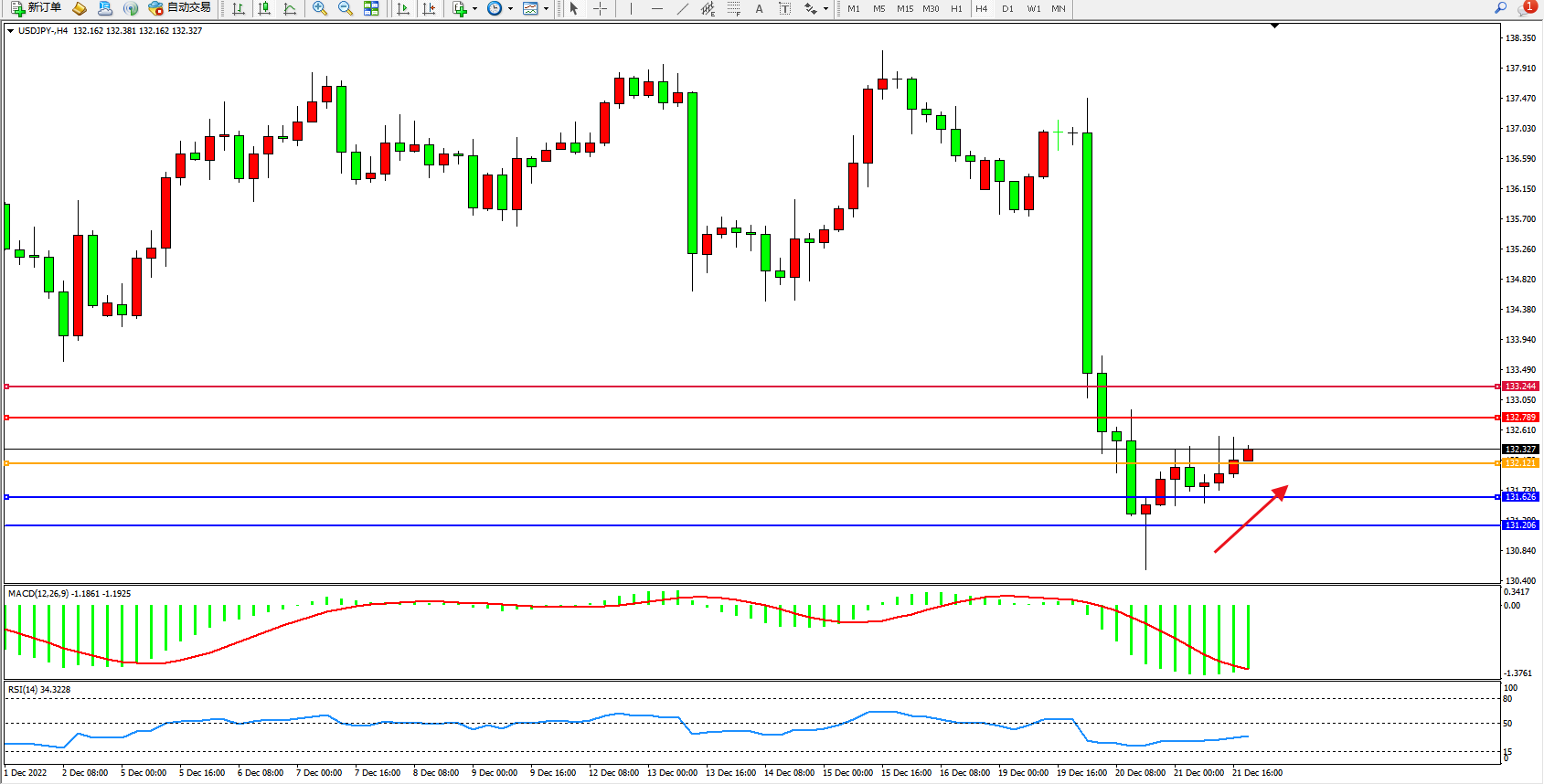Tile chart windows icon
This screenshot has height=784, width=1544.
pos(371,8)
